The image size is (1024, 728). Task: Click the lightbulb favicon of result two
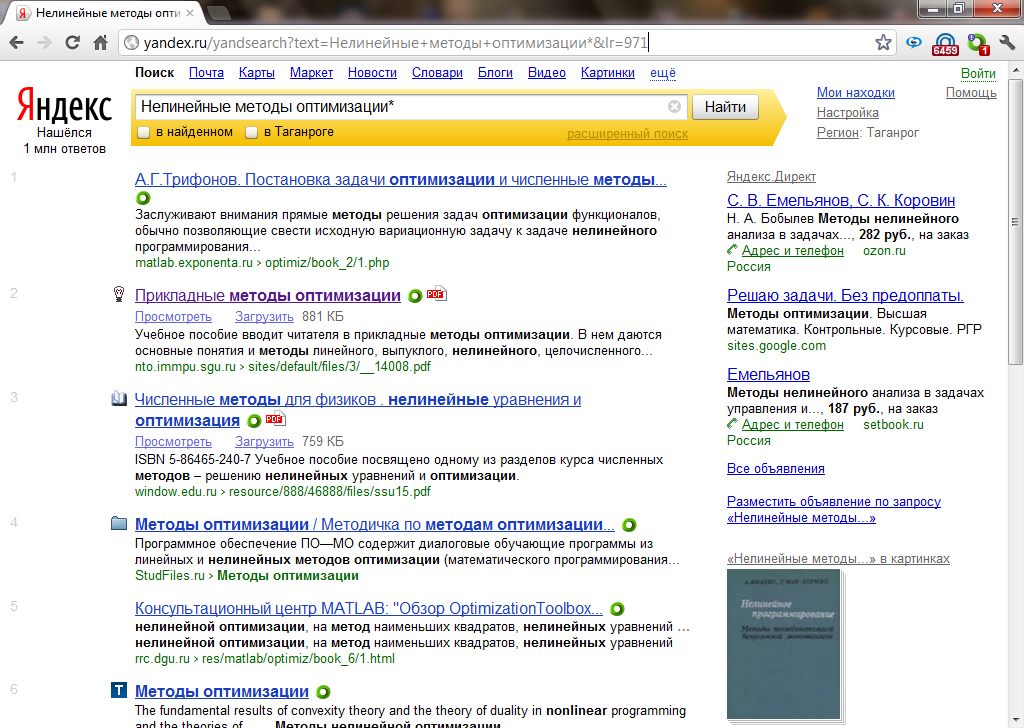(x=119, y=294)
